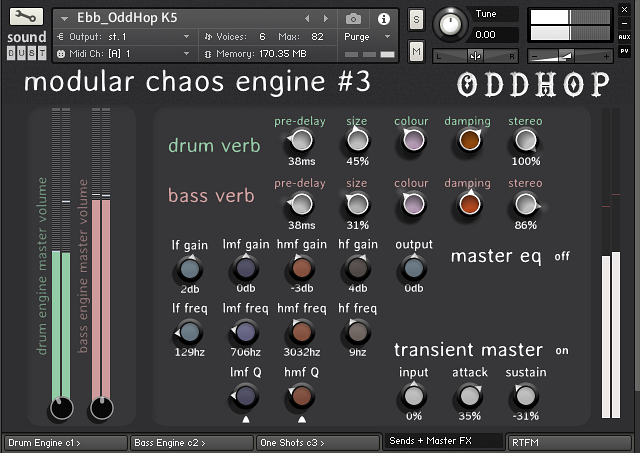Open the Output st. 1 dropdown

pos(124,37)
